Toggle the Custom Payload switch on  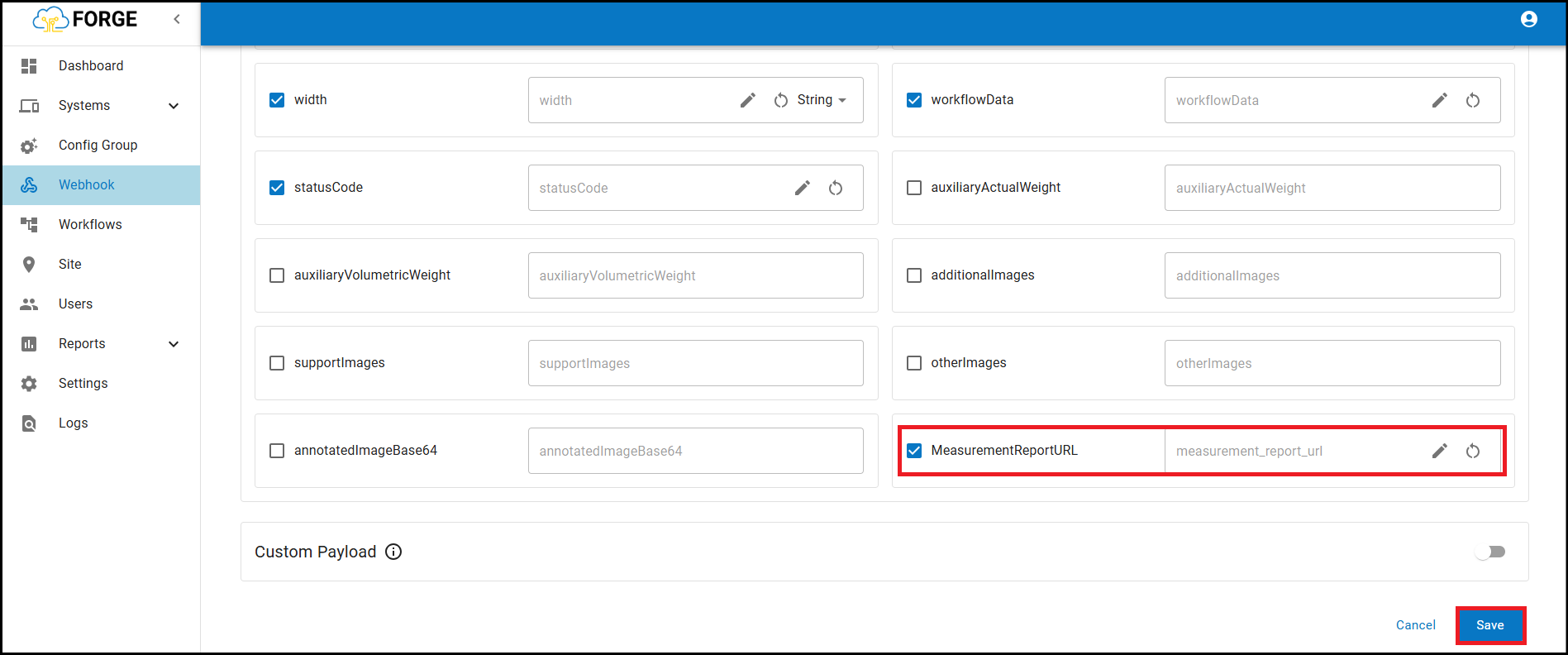click(1490, 552)
